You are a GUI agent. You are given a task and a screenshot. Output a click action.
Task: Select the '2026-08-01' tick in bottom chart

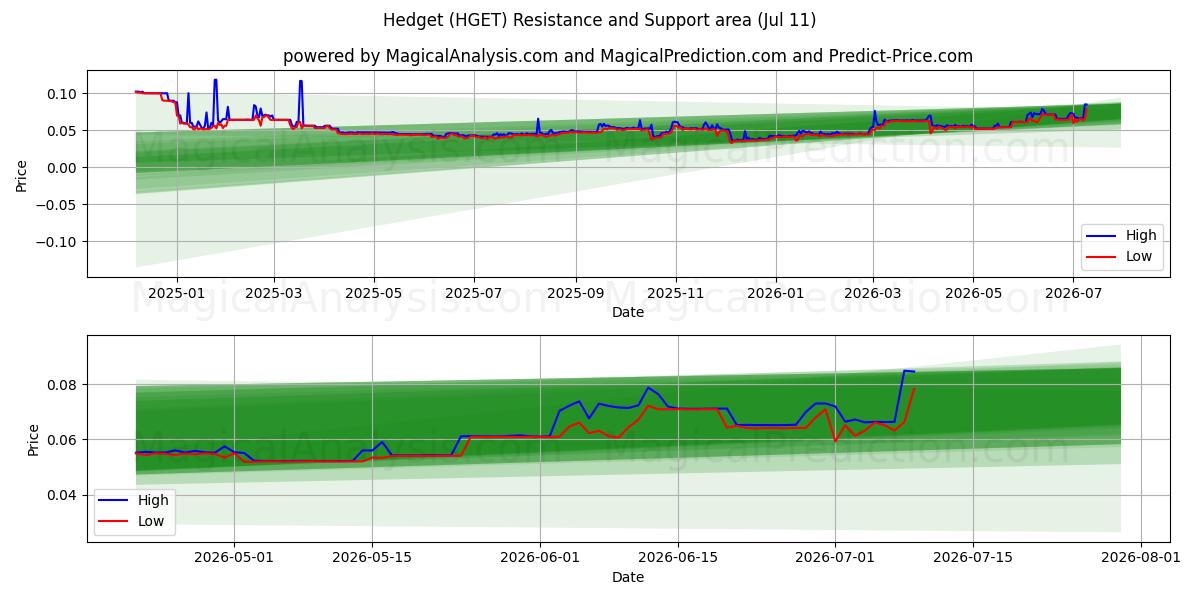pyautogui.click(x=1141, y=558)
